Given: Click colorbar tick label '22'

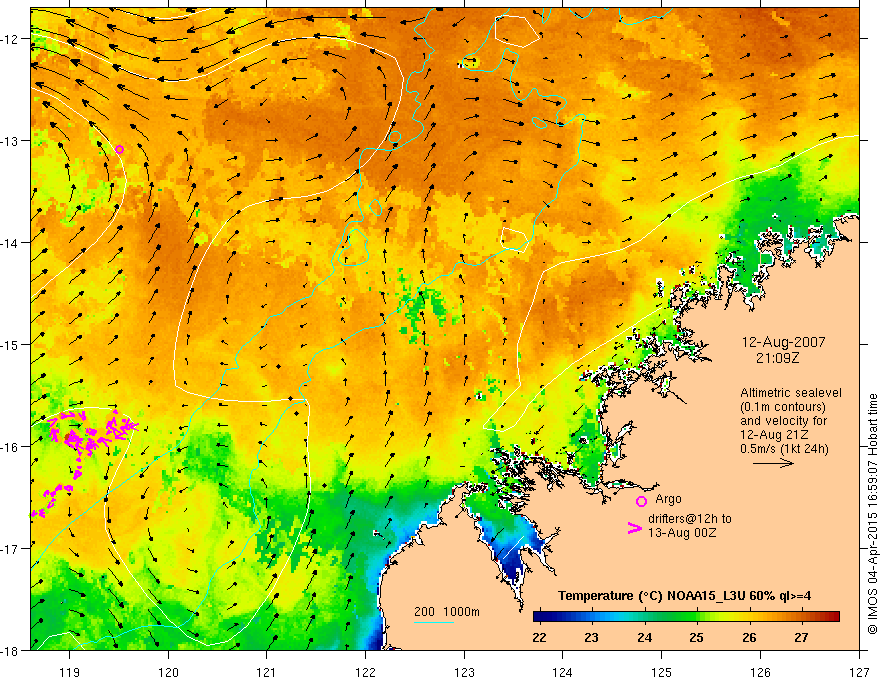Looking at the screenshot, I should pyautogui.click(x=539, y=637).
